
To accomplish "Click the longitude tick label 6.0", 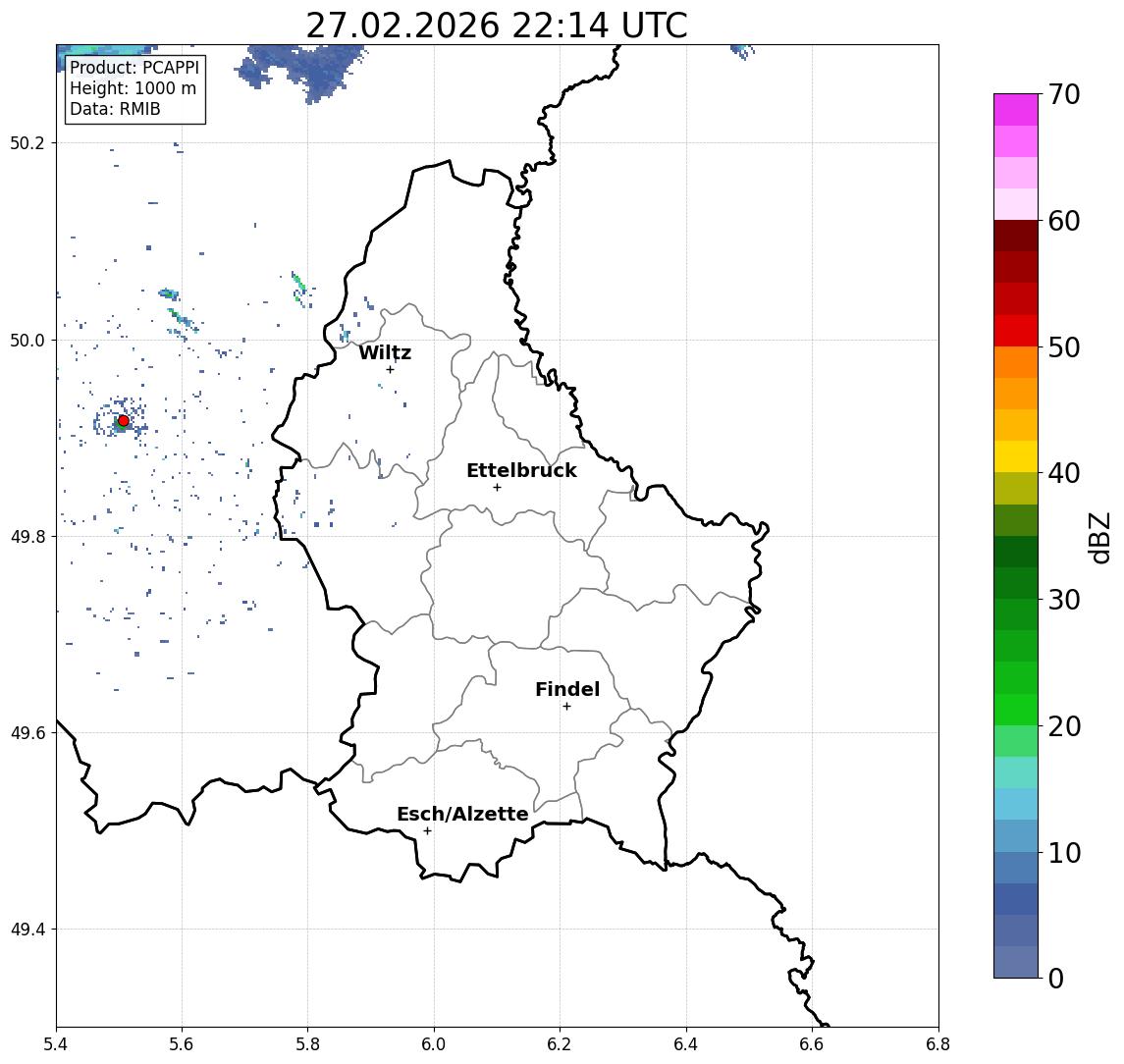I will (x=434, y=1044).
